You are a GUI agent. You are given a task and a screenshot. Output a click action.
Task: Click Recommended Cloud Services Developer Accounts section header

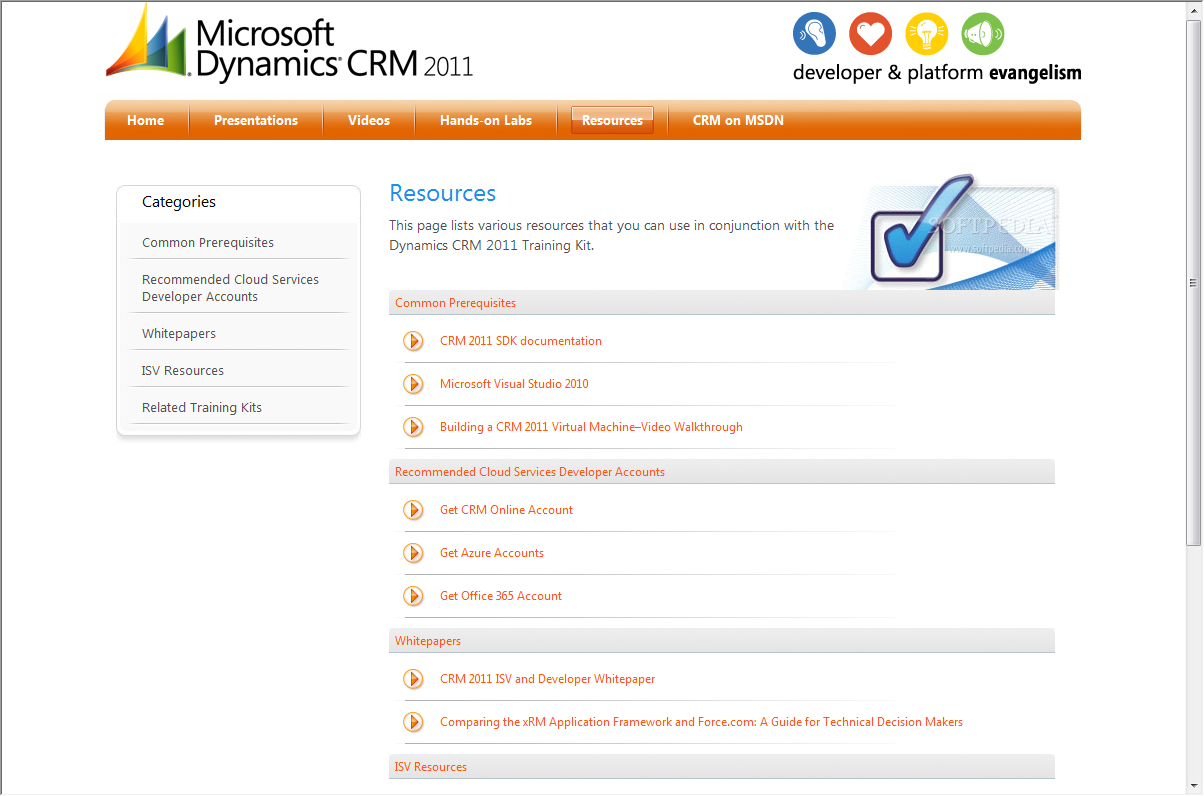click(722, 472)
